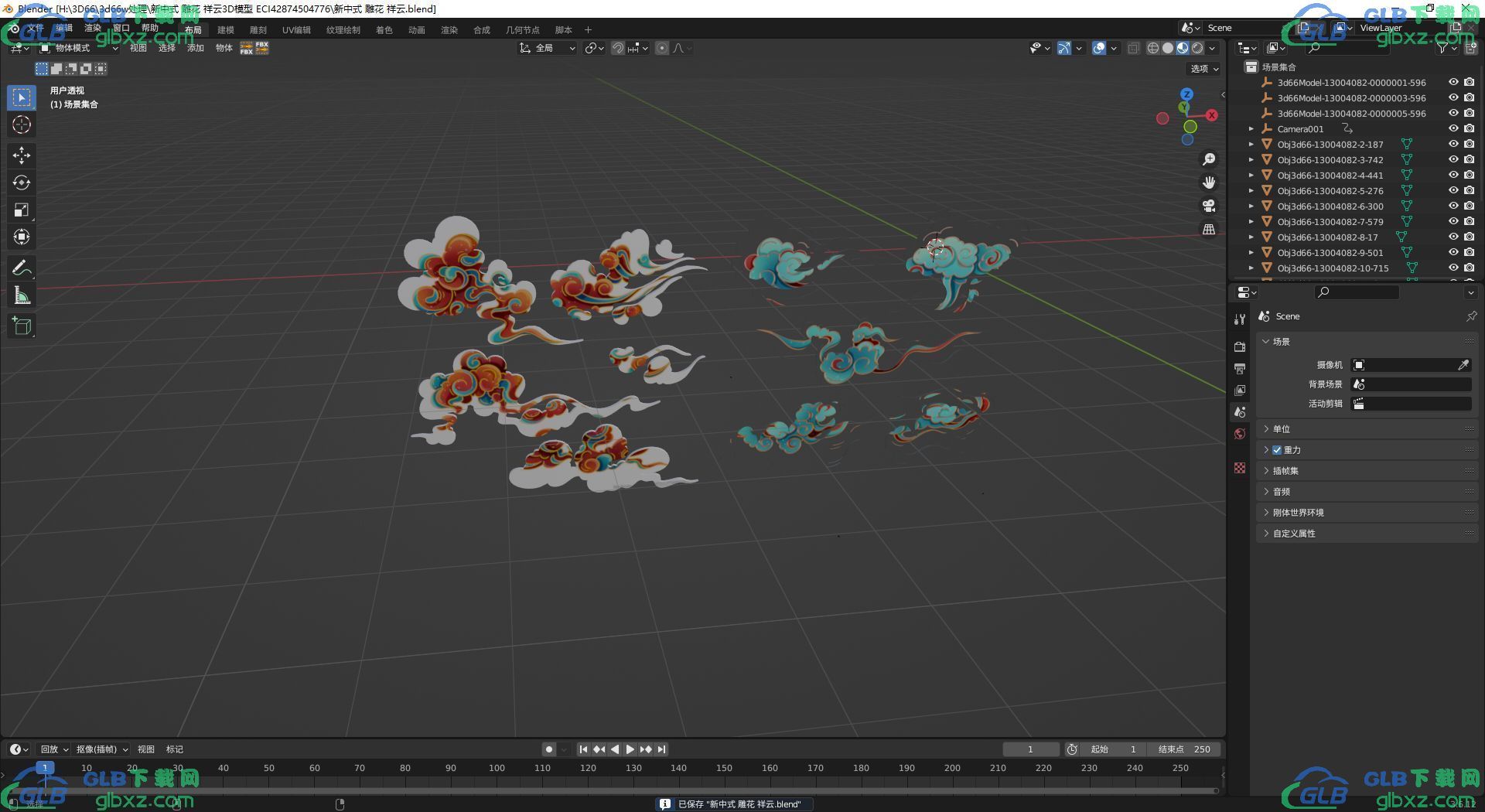Click the 活动剪辑 active clip field
1485x812 pixels.
click(1412, 404)
